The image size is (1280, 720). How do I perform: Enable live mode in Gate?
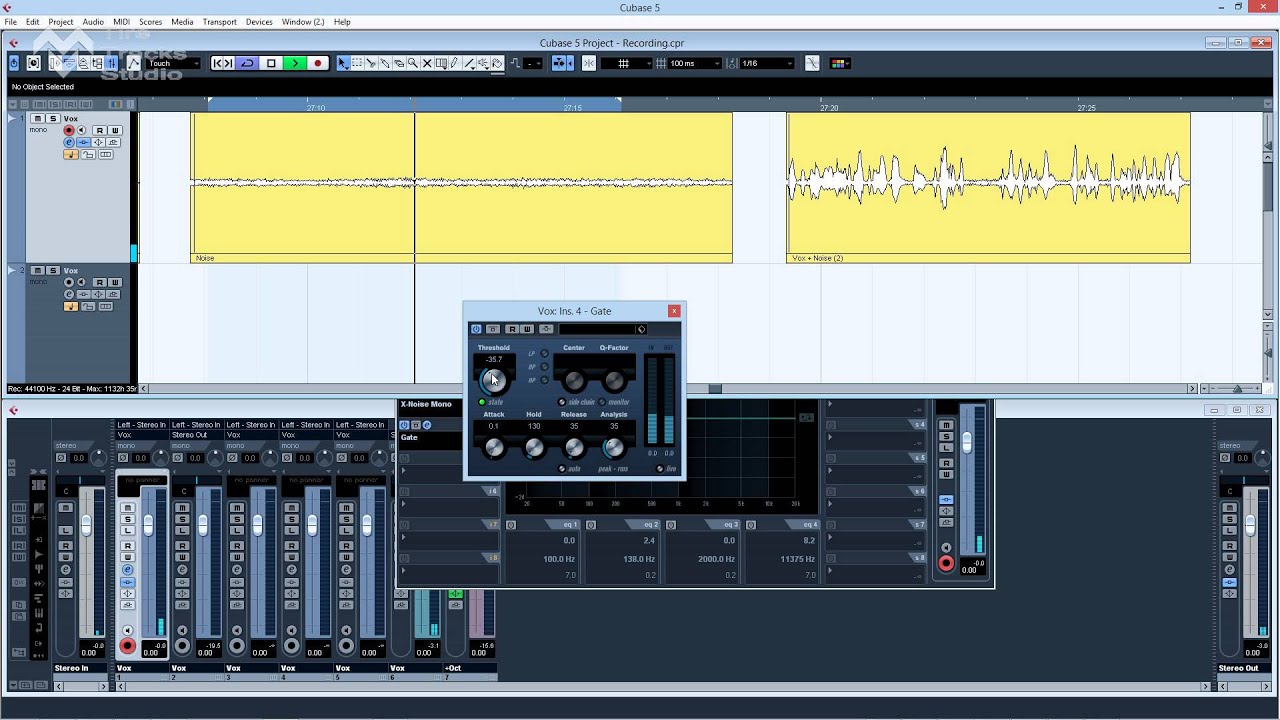659,468
